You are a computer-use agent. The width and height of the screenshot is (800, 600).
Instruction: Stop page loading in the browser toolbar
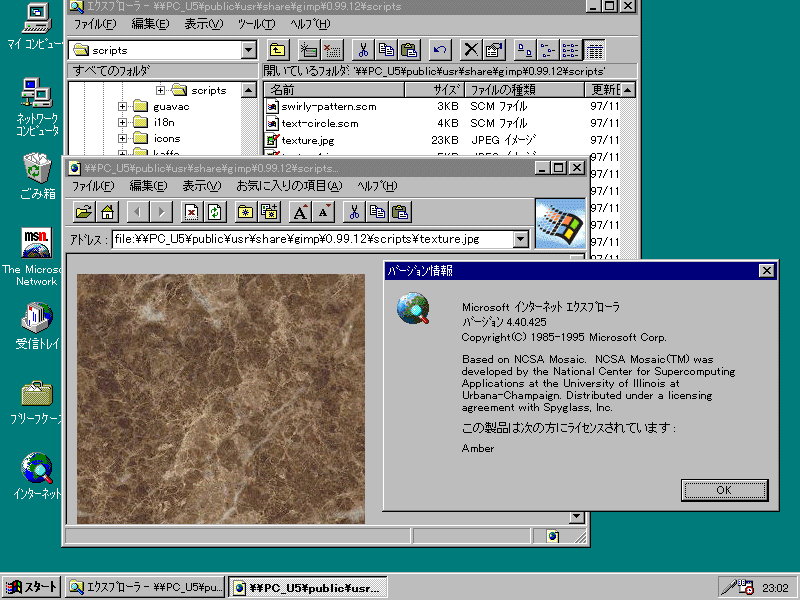[191, 212]
